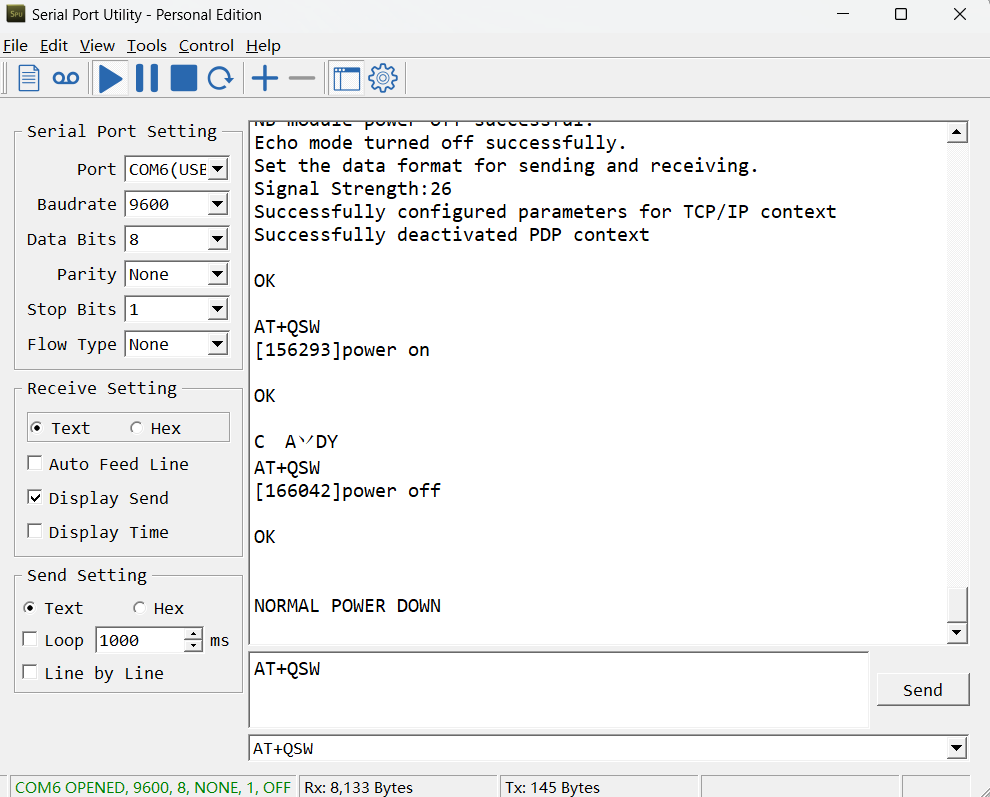Click the Echo mode turned off log line

pyautogui.click(x=440, y=143)
